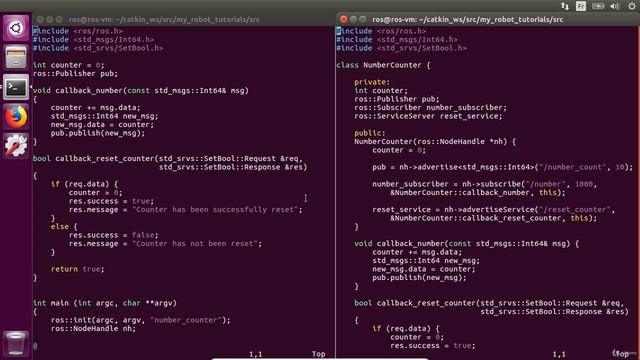This screenshot has width=640, height=360.
Task: Click 'res.success = false;' in left terminal
Action: tap(113, 235)
